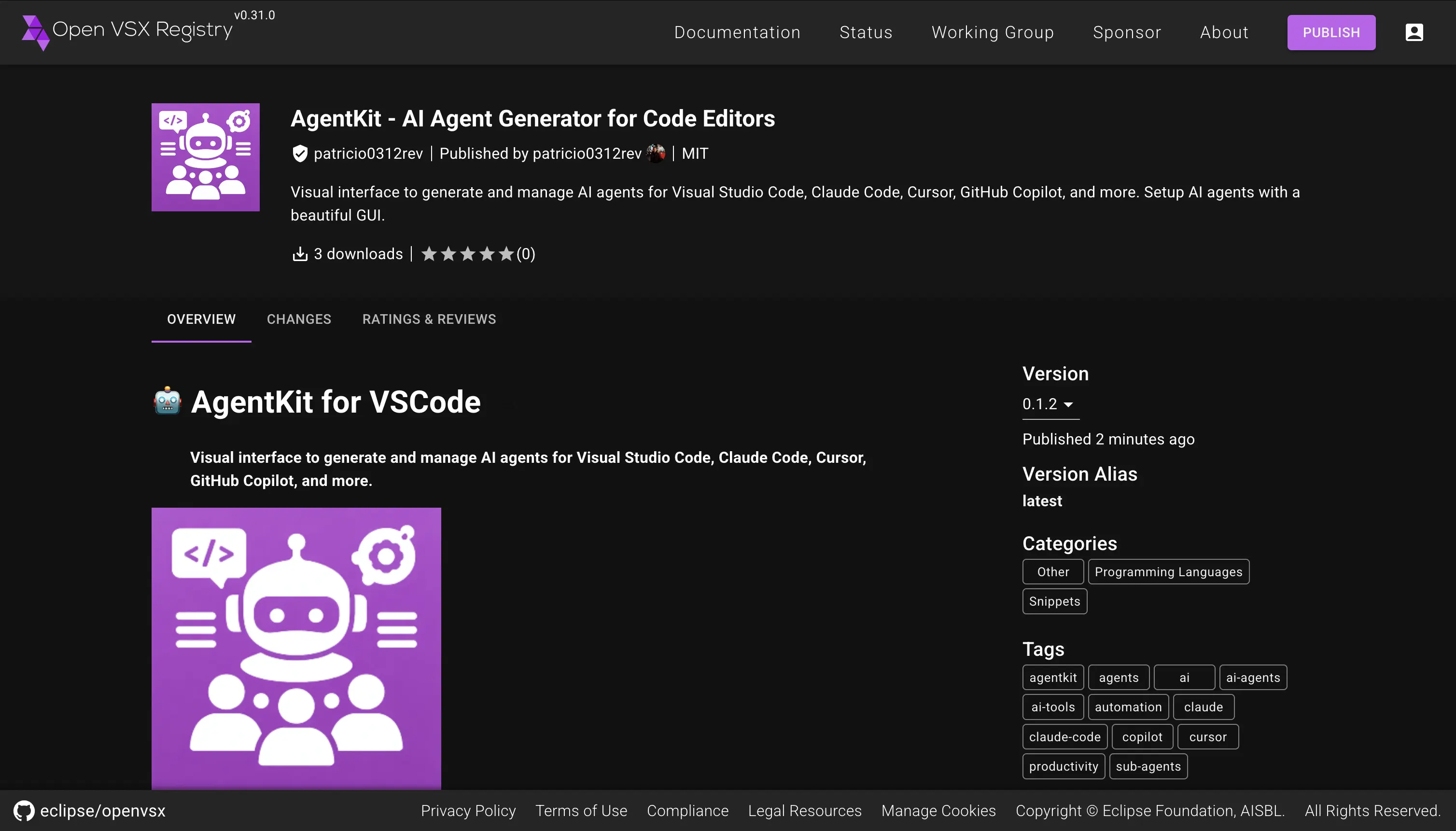The image size is (1456, 831).
Task: Click the ai-agents tag
Action: pos(1253,678)
